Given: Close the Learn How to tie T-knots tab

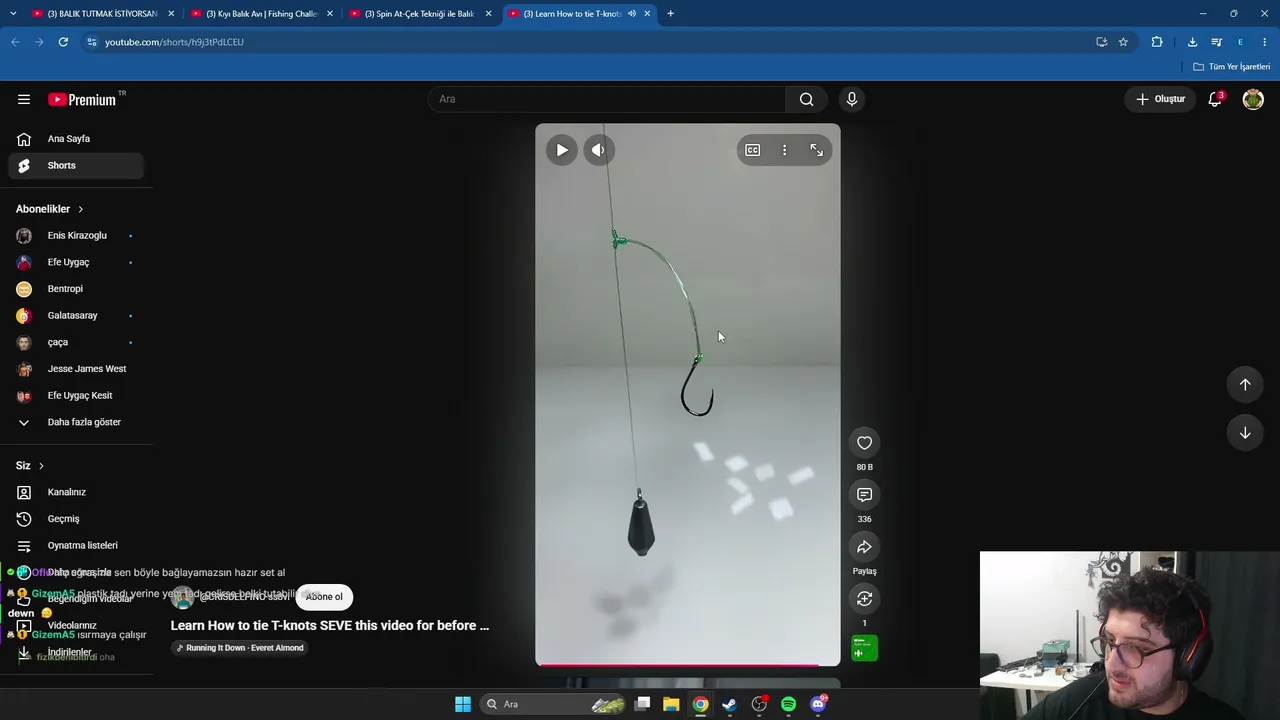Looking at the screenshot, I should (x=647, y=14).
